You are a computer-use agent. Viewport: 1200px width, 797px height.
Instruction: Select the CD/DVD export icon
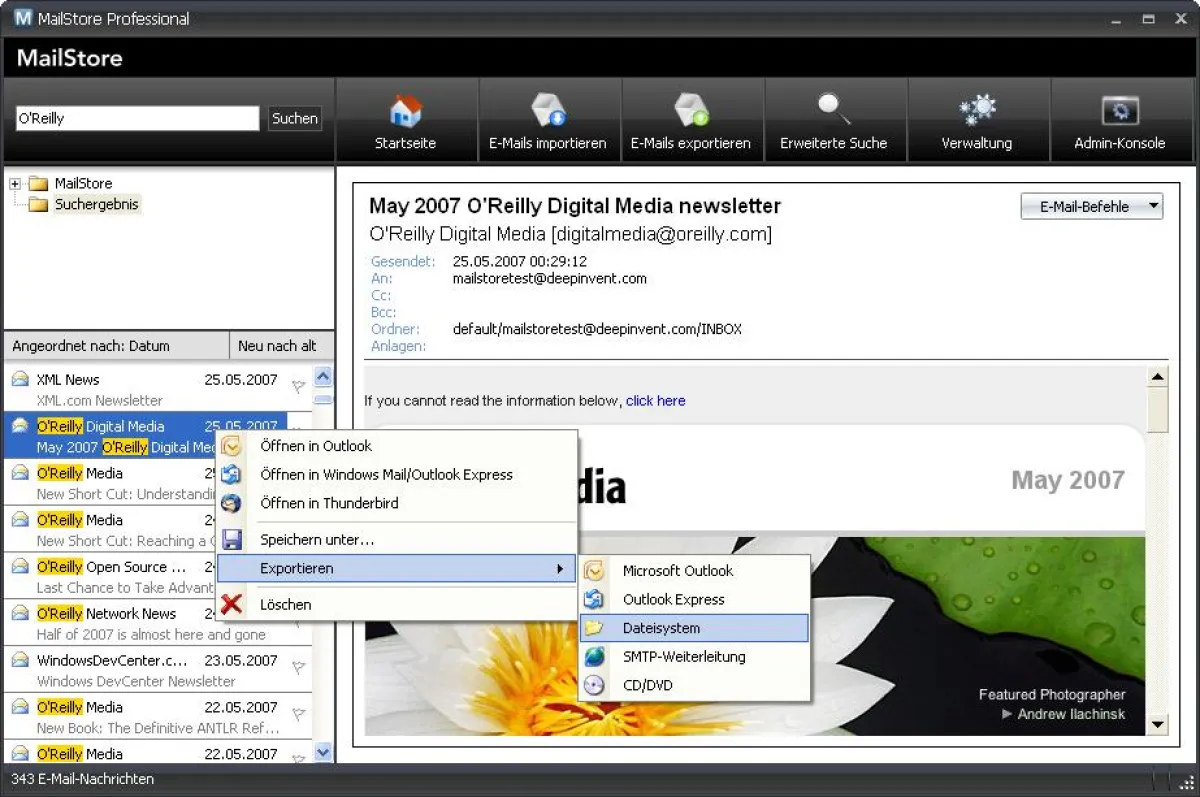pyautogui.click(x=594, y=686)
